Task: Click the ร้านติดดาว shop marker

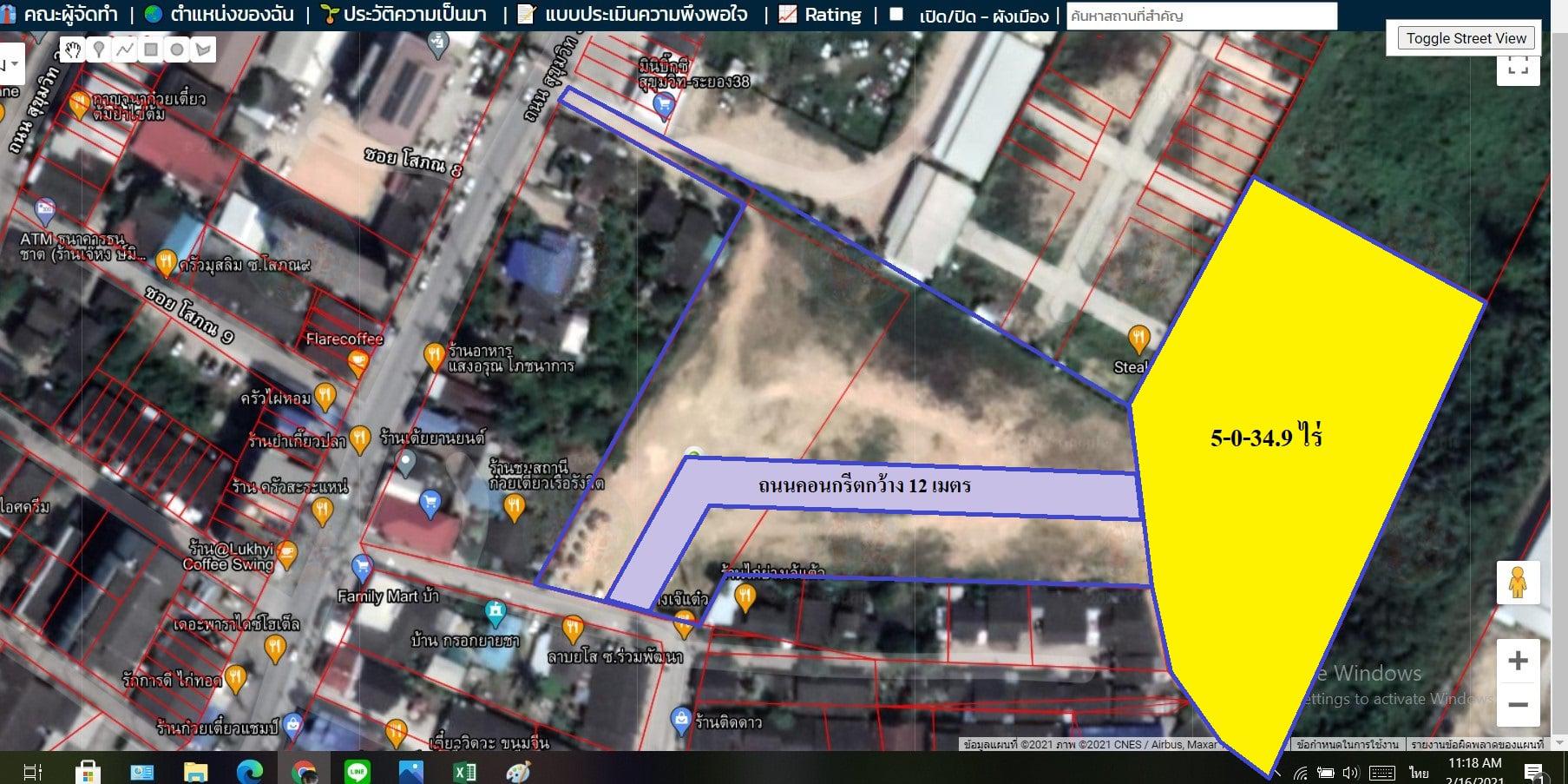Action: pyautogui.click(x=681, y=720)
